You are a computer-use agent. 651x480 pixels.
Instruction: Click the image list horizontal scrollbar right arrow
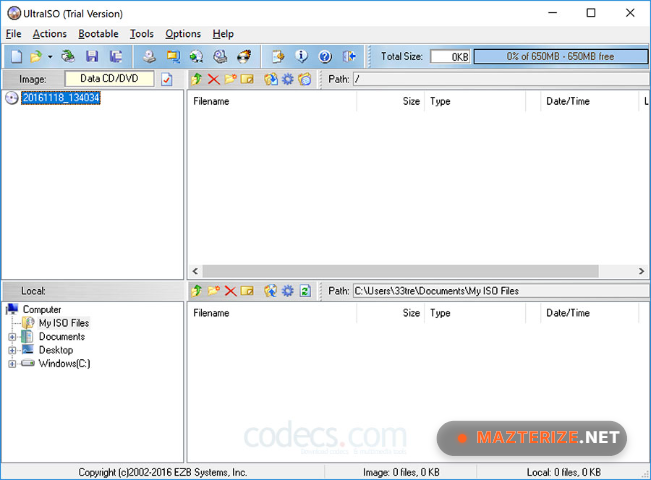pos(641,271)
